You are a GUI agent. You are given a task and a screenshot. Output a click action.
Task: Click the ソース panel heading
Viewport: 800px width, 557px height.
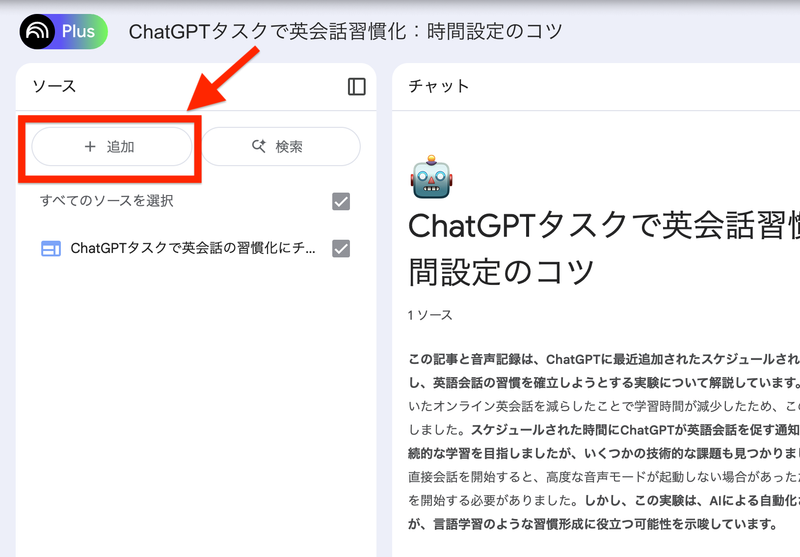click(54, 86)
